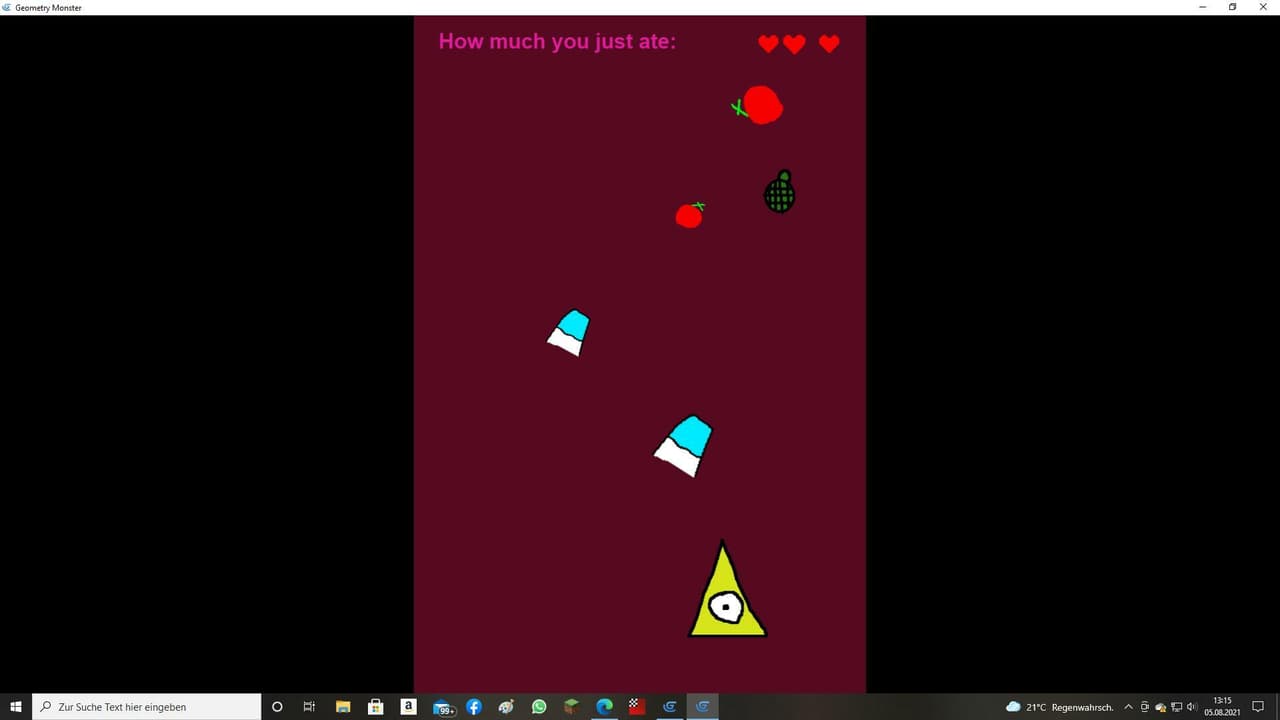Open the Amazon taskbar shortcut

coord(408,707)
